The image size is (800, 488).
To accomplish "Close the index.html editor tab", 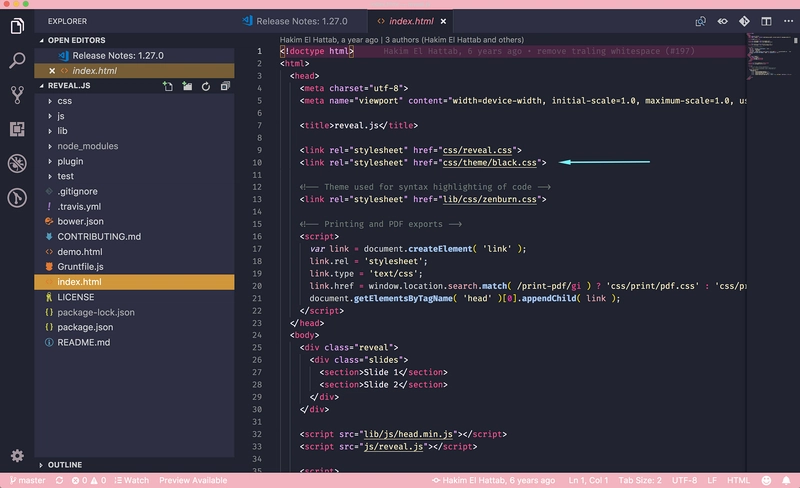I will (x=443, y=21).
